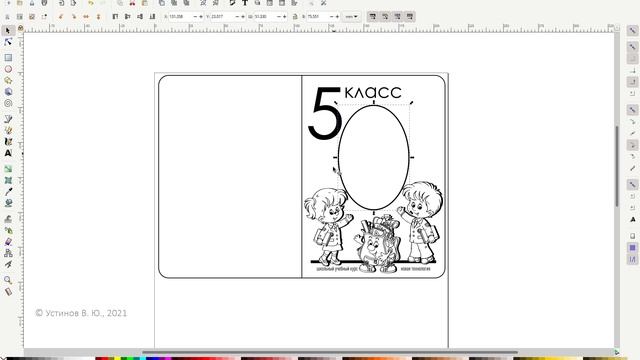Click the large '5' numeral on canvas

coord(325,113)
